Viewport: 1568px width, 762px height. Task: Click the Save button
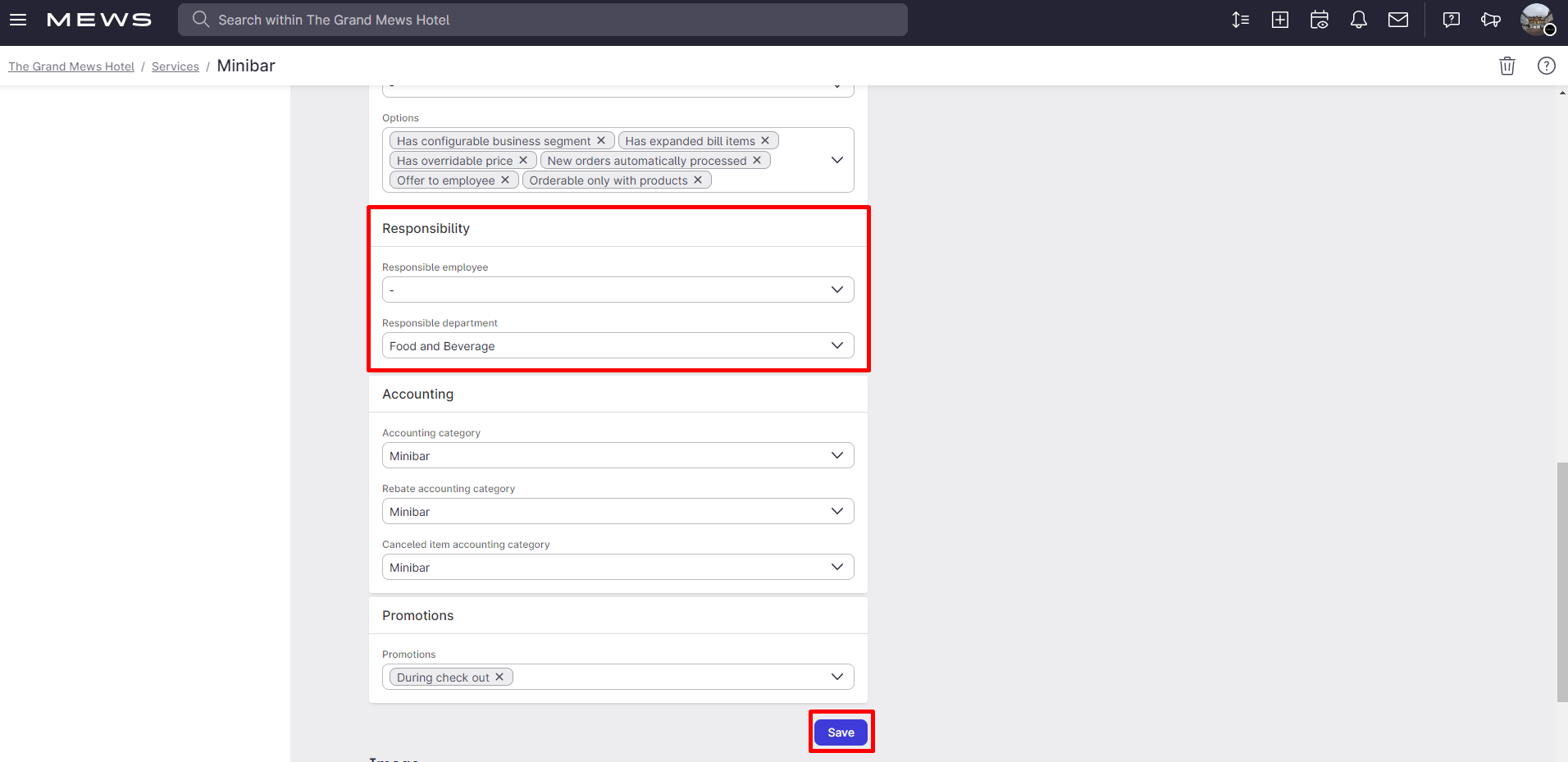pyautogui.click(x=841, y=732)
